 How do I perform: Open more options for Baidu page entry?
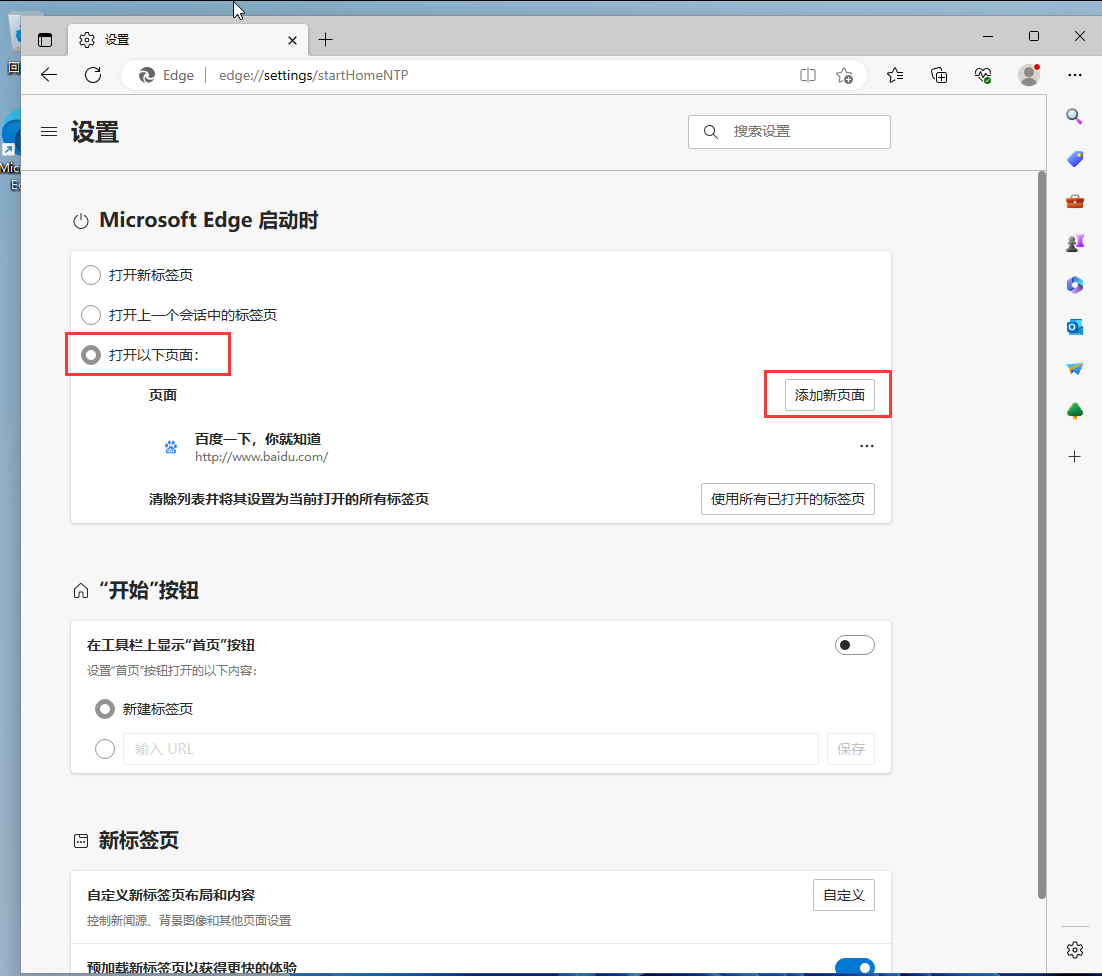click(866, 446)
